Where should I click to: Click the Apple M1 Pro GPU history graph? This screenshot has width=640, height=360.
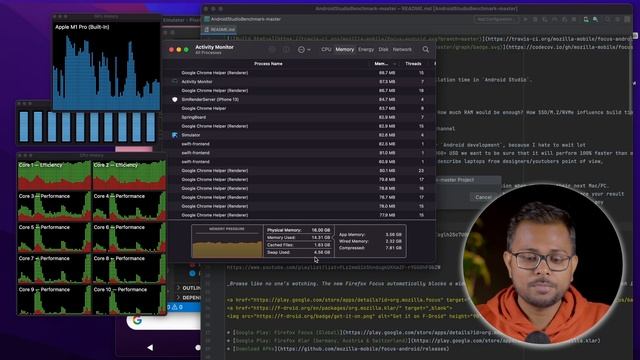point(107,66)
